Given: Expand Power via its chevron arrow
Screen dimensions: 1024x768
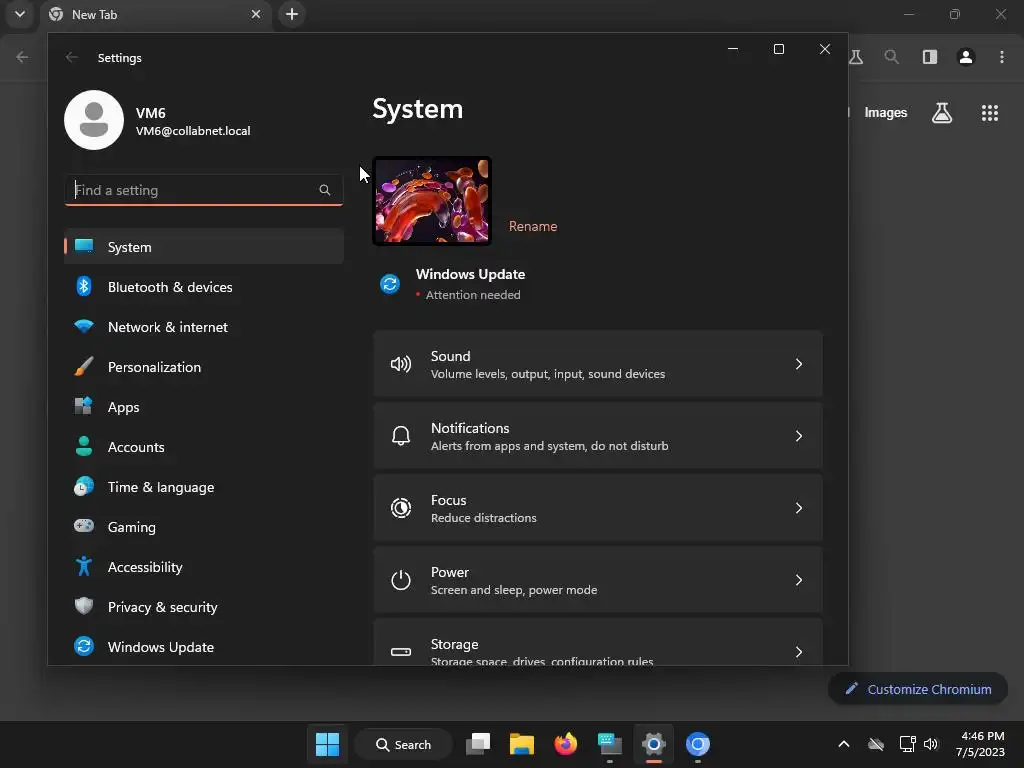Looking at the screenshot, I should (799, 579).
